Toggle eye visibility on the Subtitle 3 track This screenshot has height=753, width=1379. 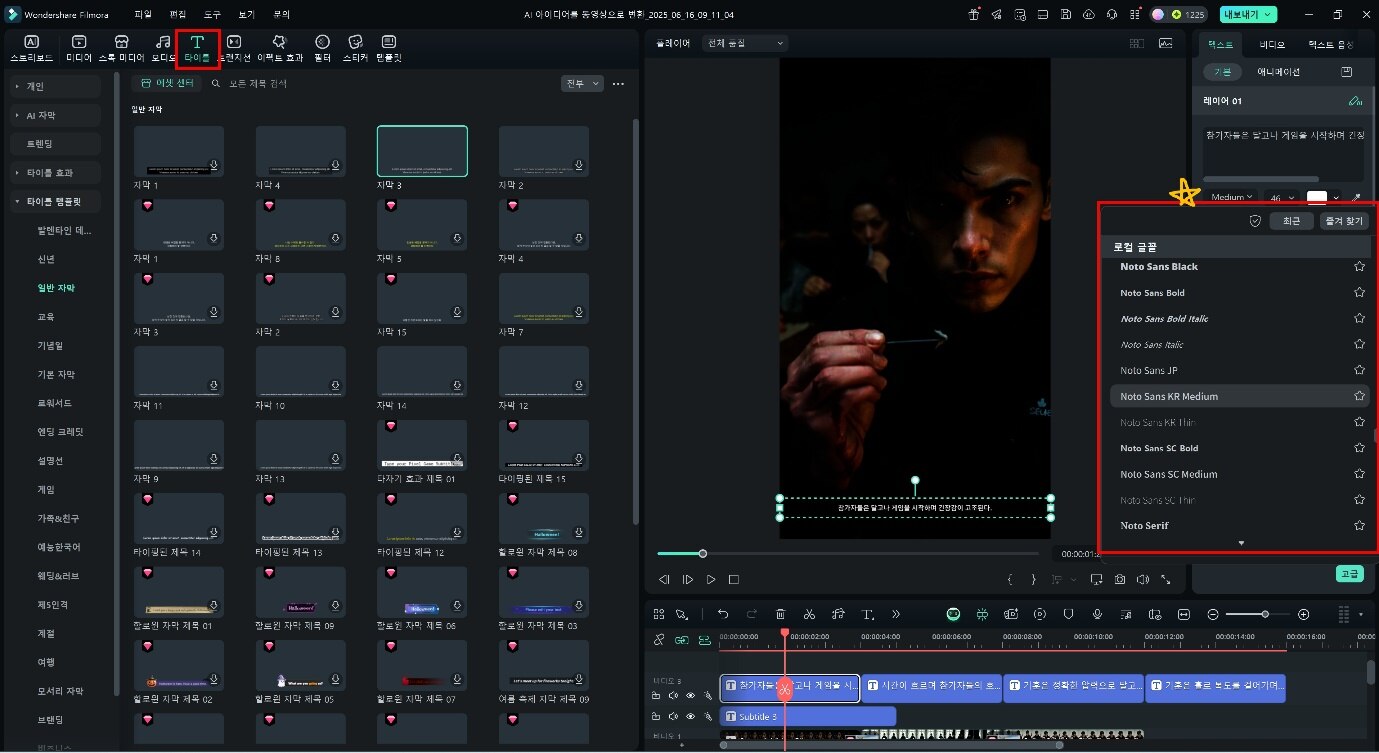tap(690, 716)
